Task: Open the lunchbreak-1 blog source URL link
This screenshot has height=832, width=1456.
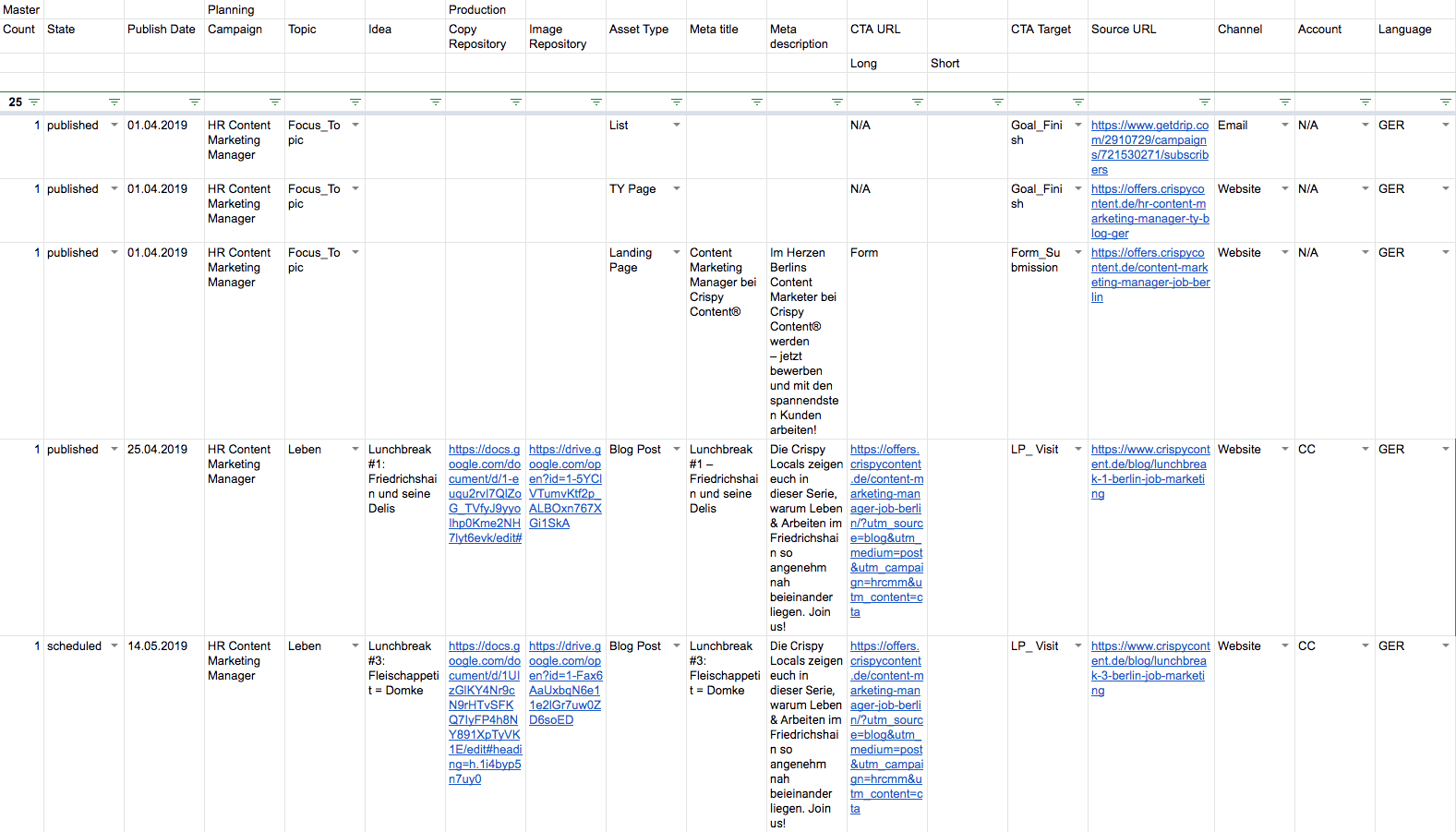Action: (x=1150, y=472)
